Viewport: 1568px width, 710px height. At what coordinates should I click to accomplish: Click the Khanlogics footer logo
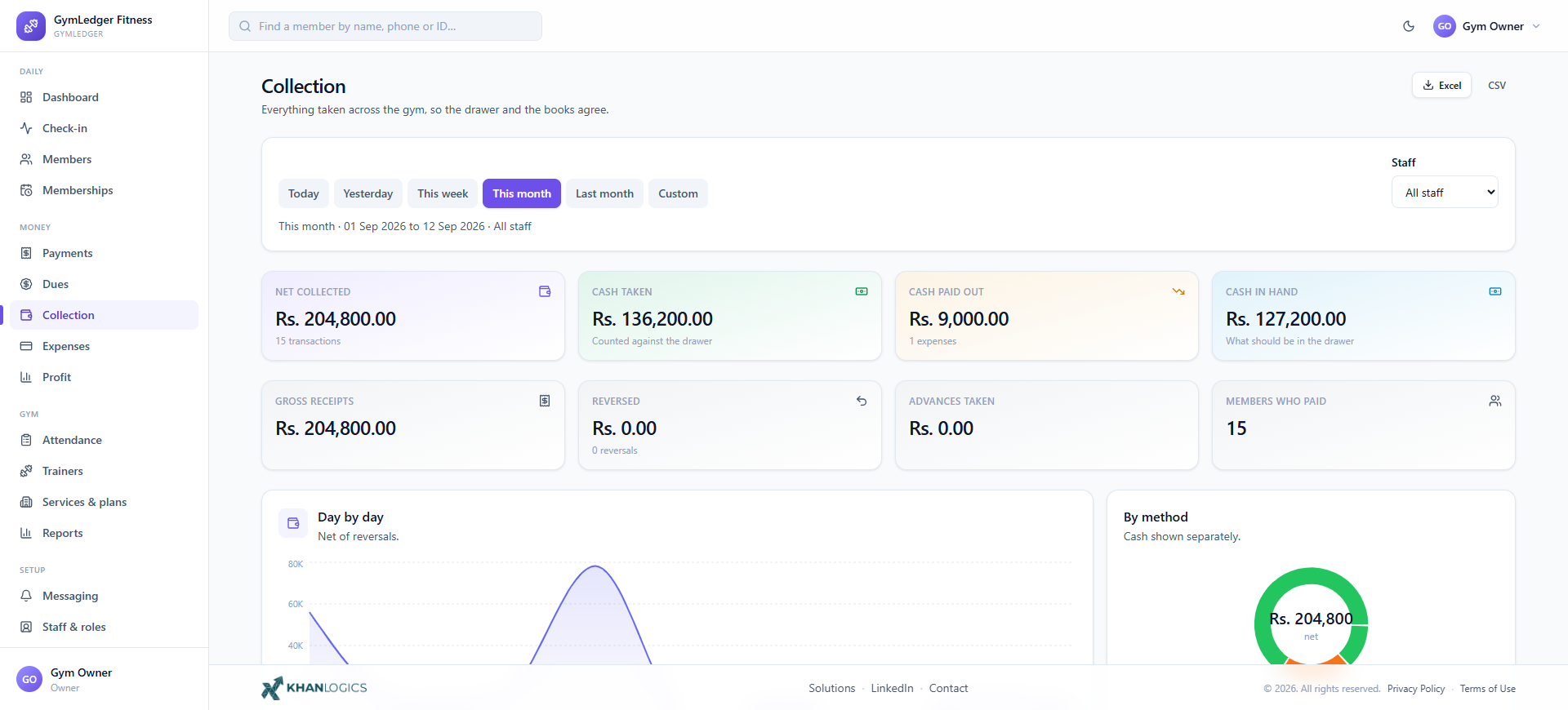tap(314, 688)
